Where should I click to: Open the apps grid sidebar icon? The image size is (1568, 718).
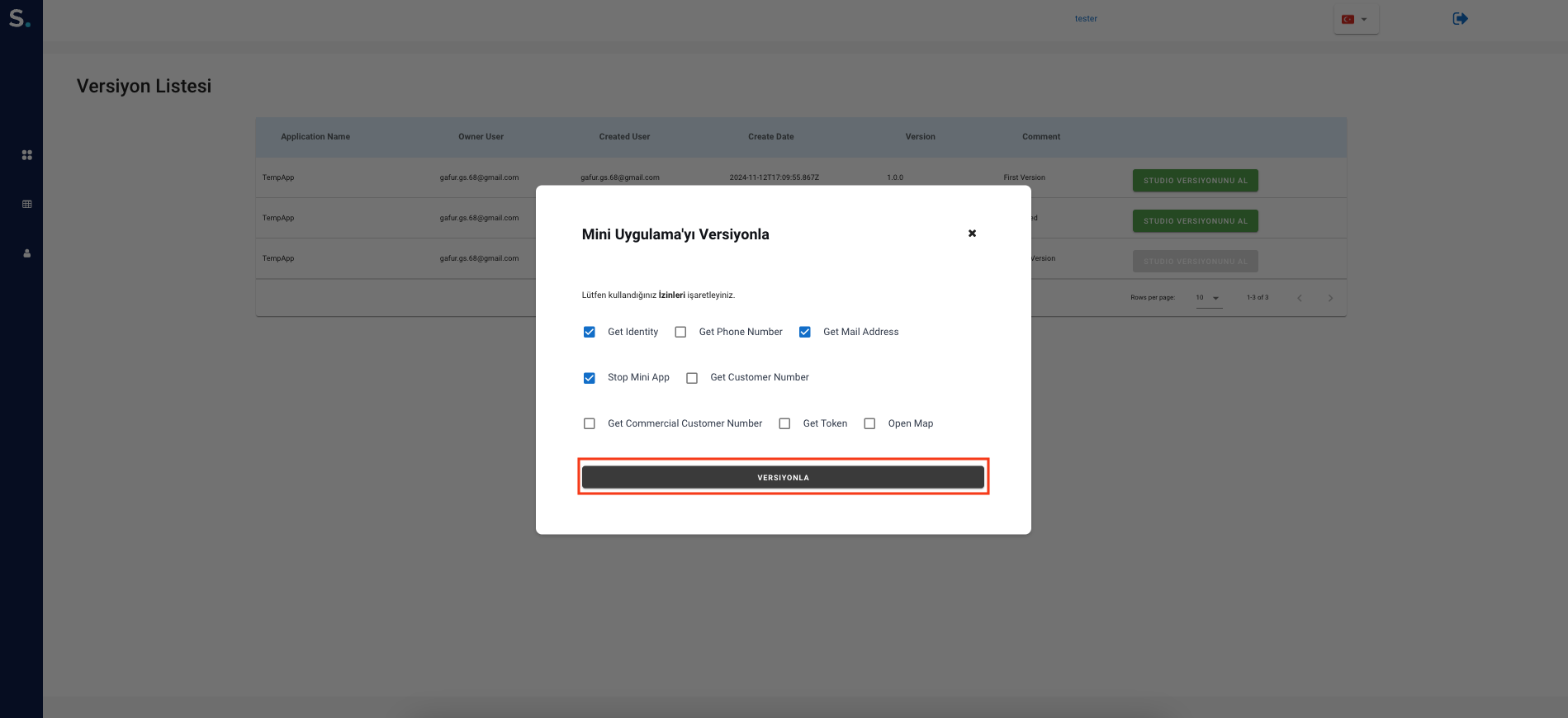point(27,155)
